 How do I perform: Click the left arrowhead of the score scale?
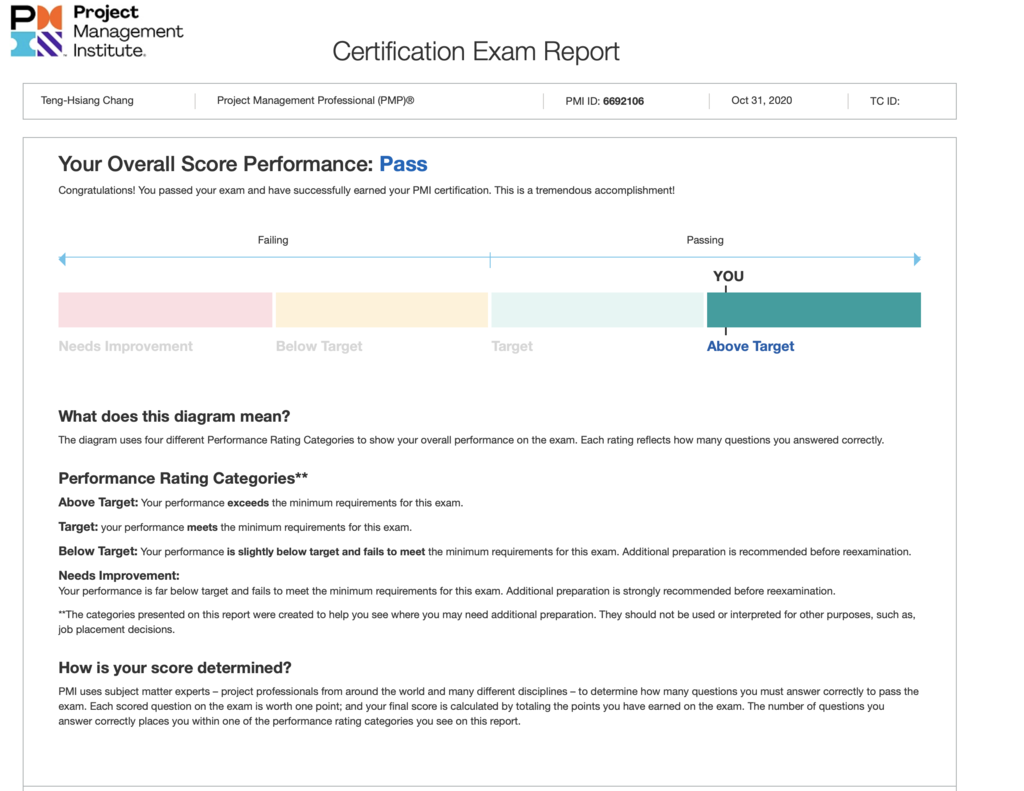[x=62, y=259]
